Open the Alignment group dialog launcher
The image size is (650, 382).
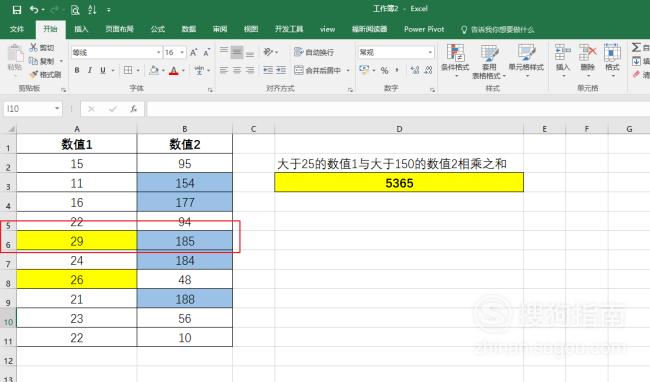(350, 89)
